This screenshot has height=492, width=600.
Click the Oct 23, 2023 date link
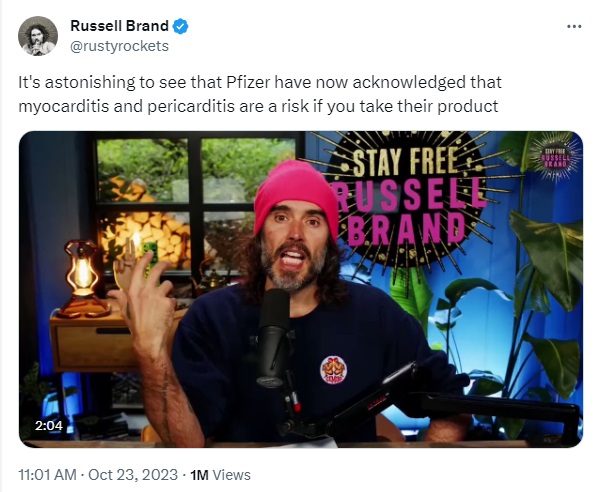coord(133,475)
